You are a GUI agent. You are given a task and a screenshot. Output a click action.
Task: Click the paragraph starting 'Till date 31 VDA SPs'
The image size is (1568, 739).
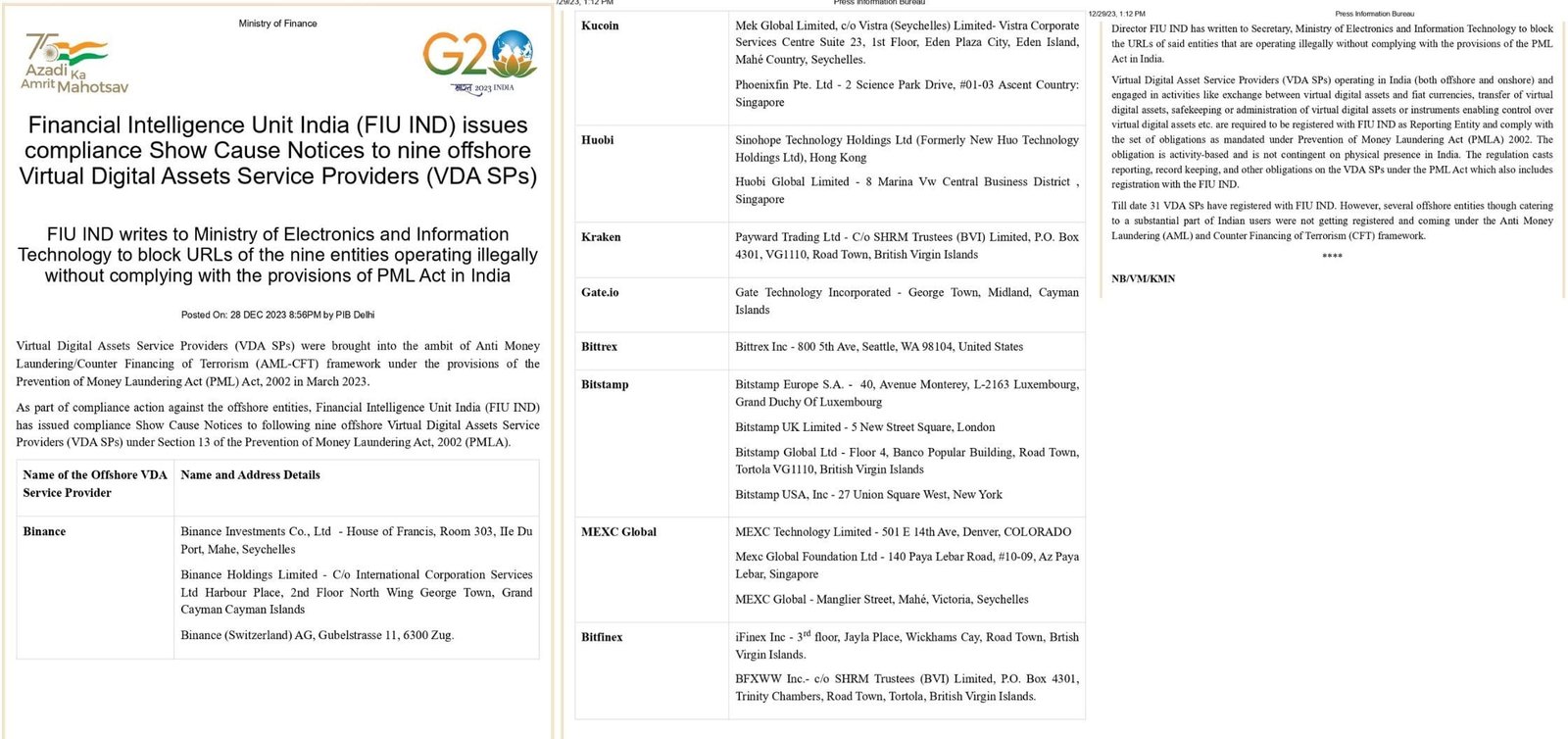(x=1332, y=221)
